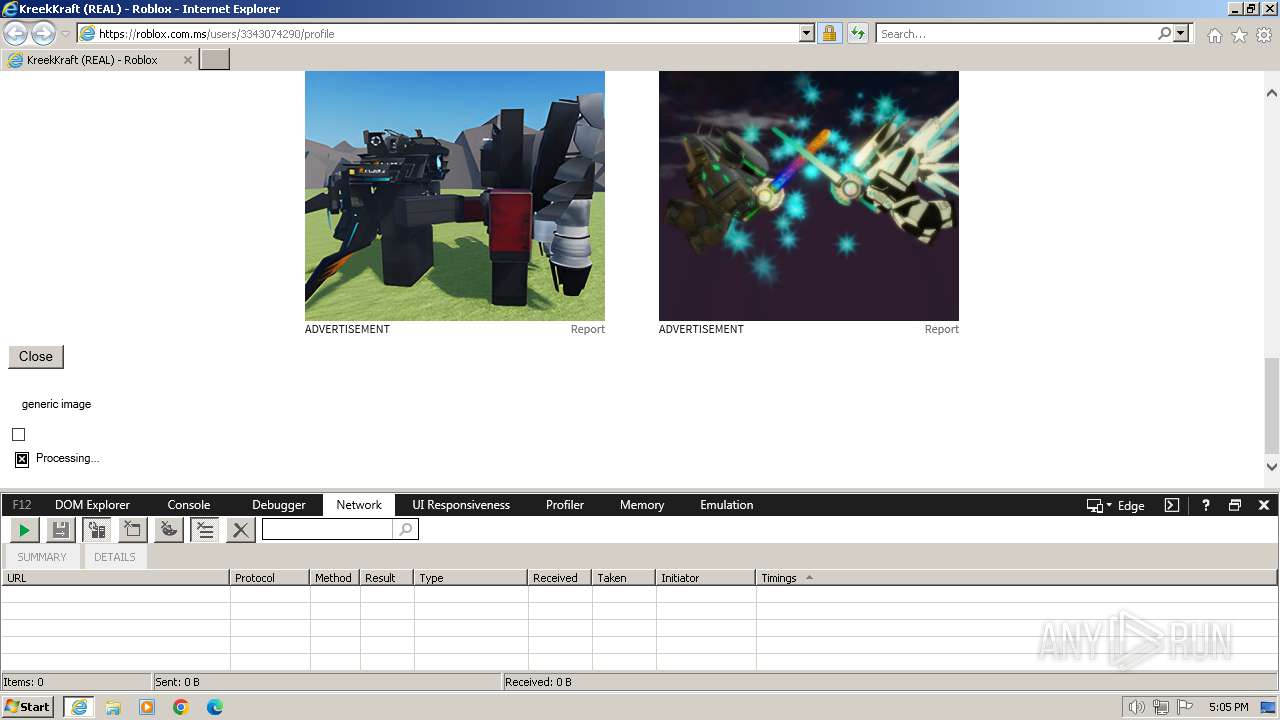The width and height of the screenshot is (1280, 720).
Task: Click the clear cookies icon in Network toolbar
Action: point(169,530)
